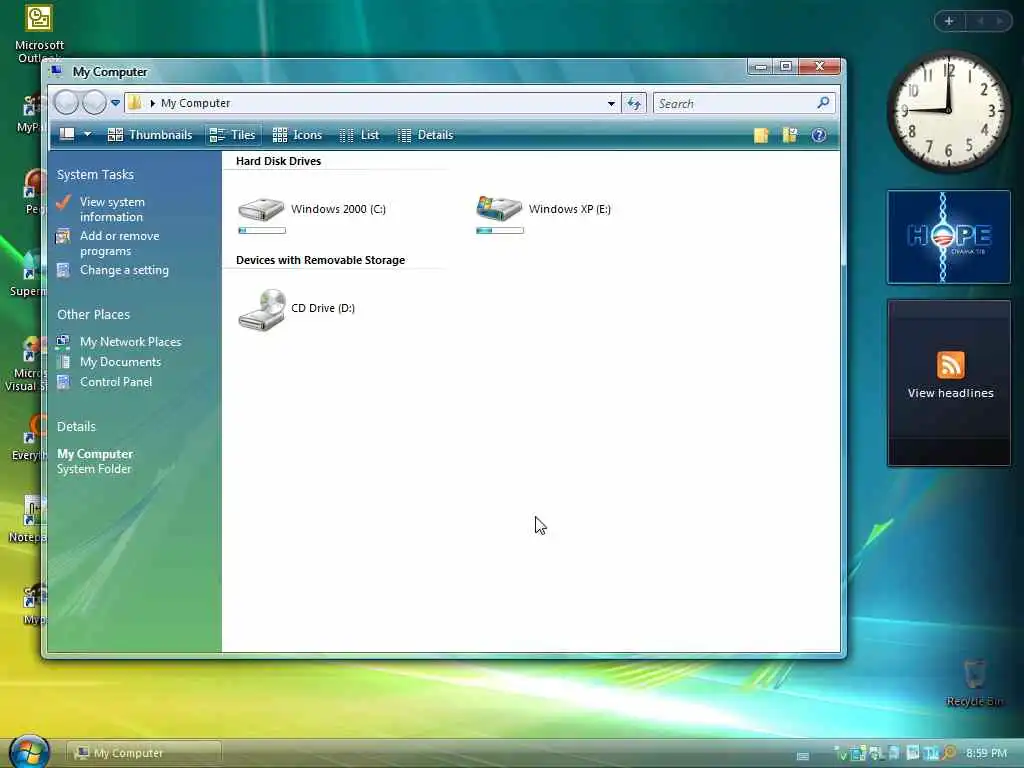Minimize the My Computer window
This screenshot has width=1024, height=768.
tap(760, 66)
